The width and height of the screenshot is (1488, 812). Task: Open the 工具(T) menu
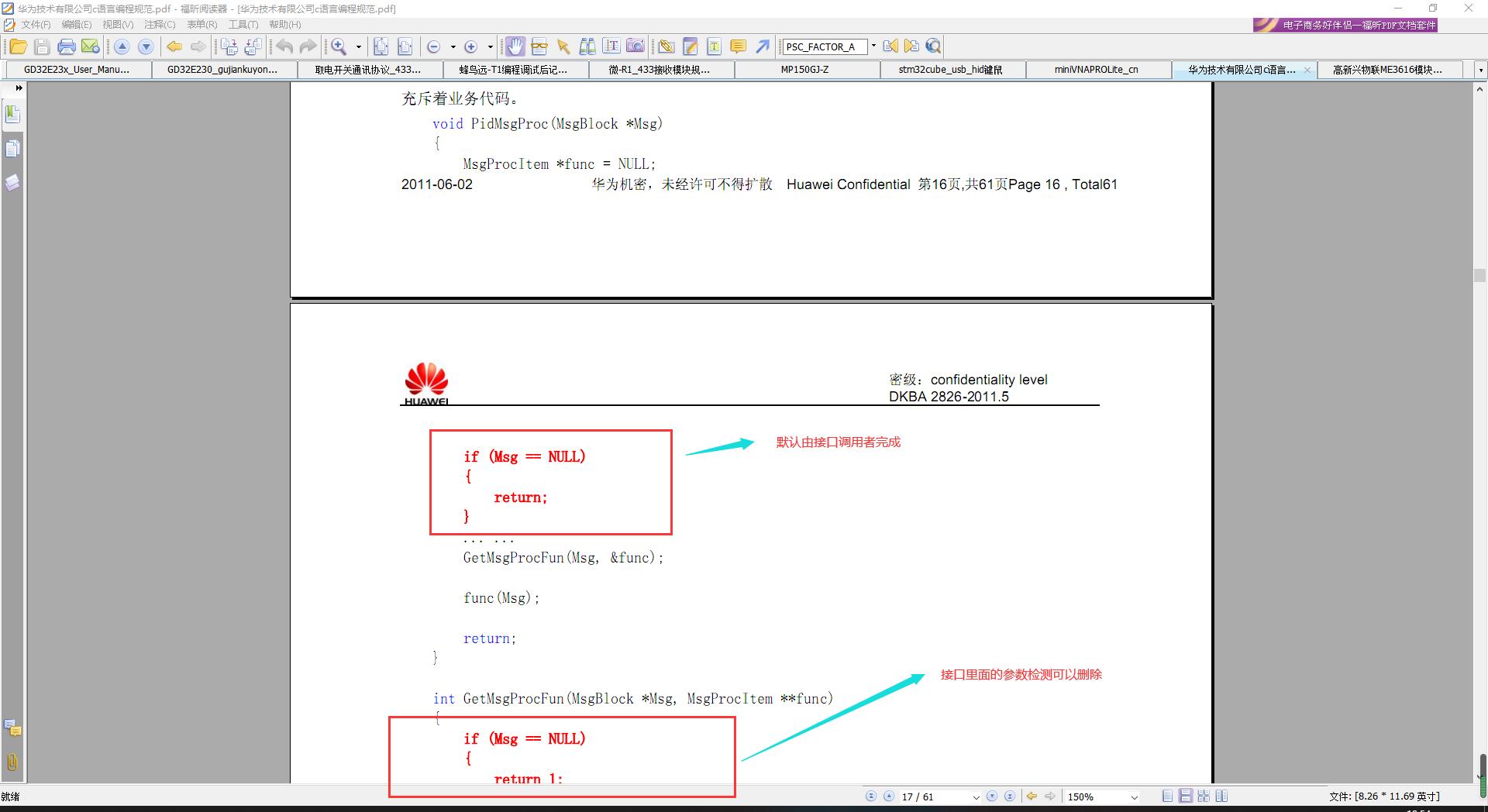[x=243, y=25]
